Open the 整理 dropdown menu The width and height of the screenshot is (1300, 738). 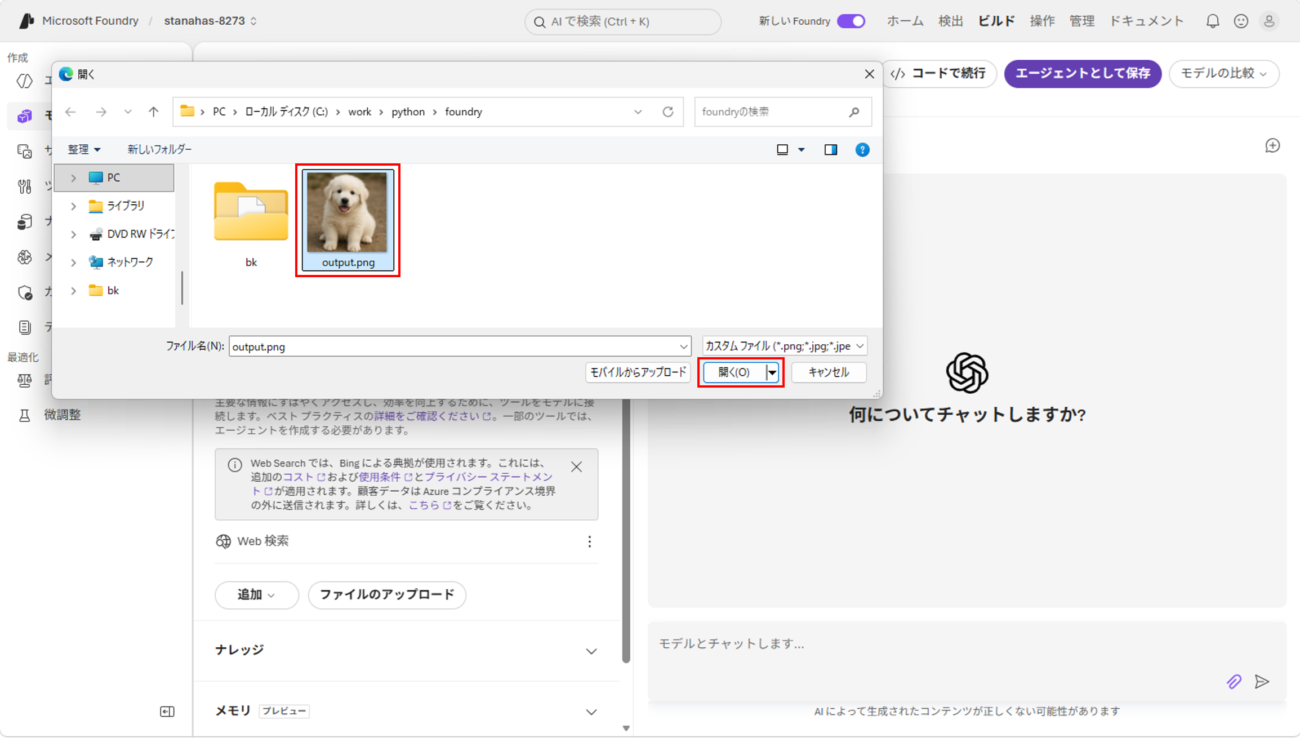click(84, 150)
